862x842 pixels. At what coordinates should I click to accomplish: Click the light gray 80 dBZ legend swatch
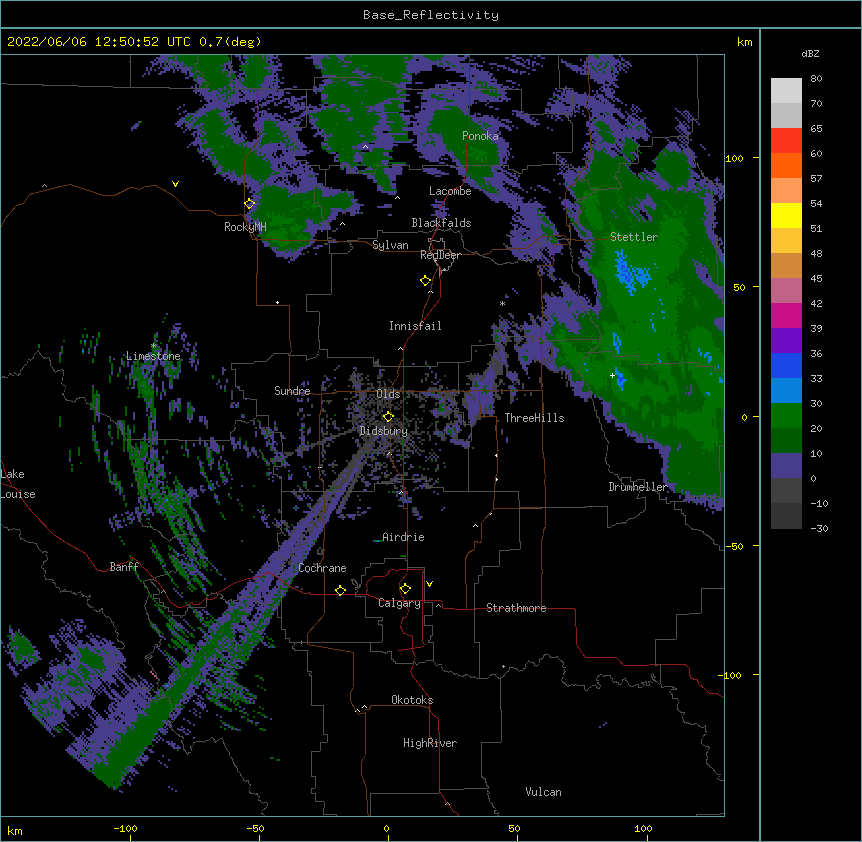(786, 91)
